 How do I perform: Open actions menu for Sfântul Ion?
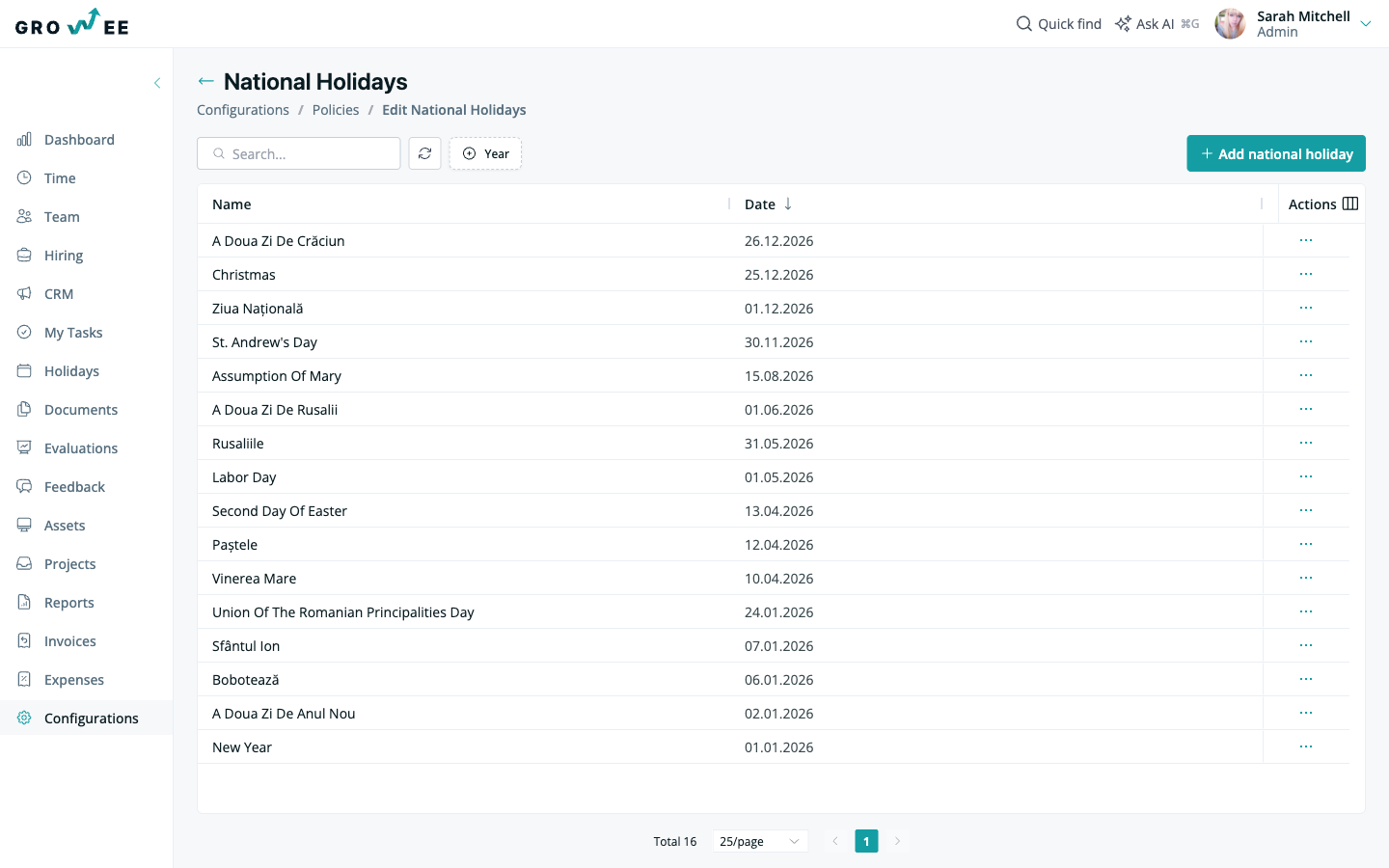coord(1306,645)
